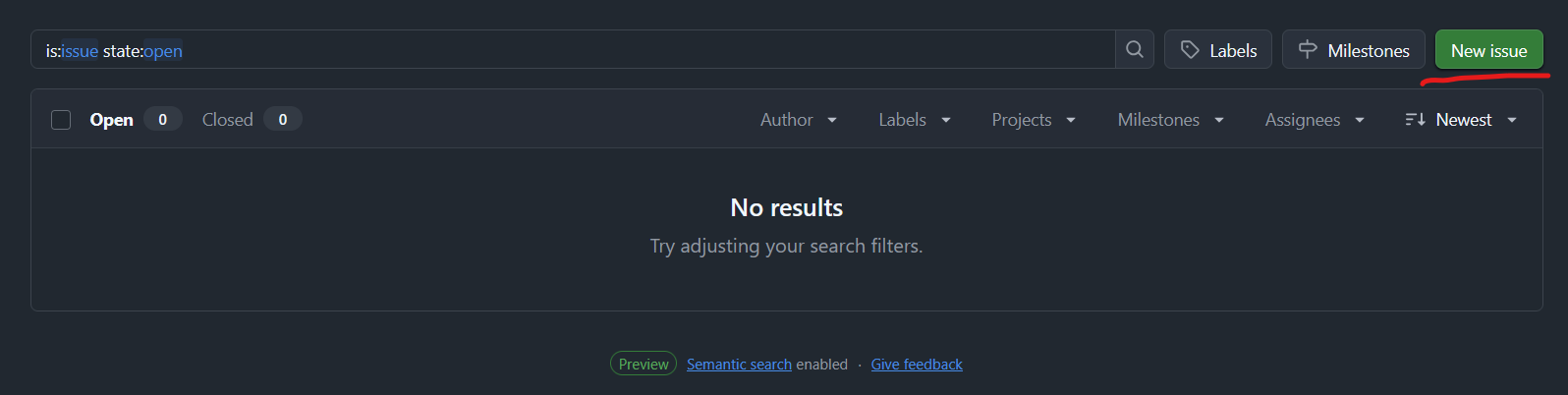
Task: Click the tag icon on Labels button
Action: 1190,50
